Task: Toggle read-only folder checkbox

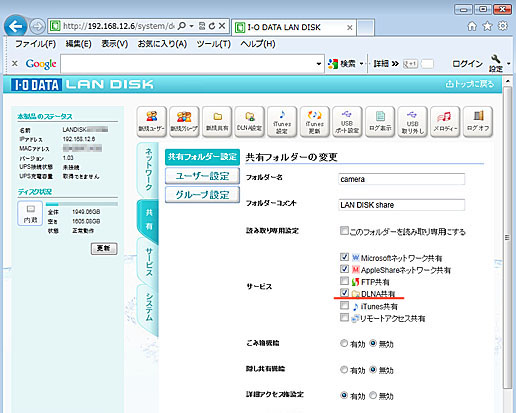Action: click(344, 231)
